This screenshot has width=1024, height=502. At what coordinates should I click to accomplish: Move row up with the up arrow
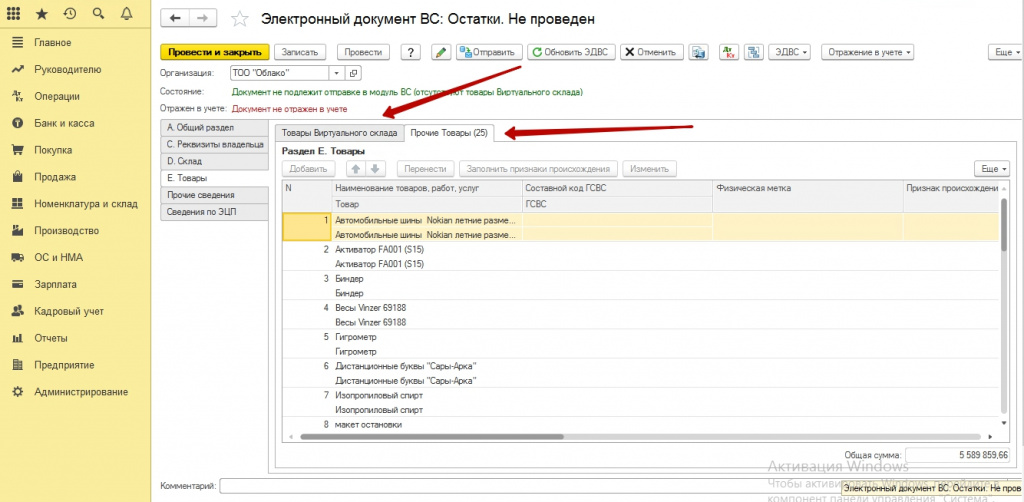tap(356, 168)
